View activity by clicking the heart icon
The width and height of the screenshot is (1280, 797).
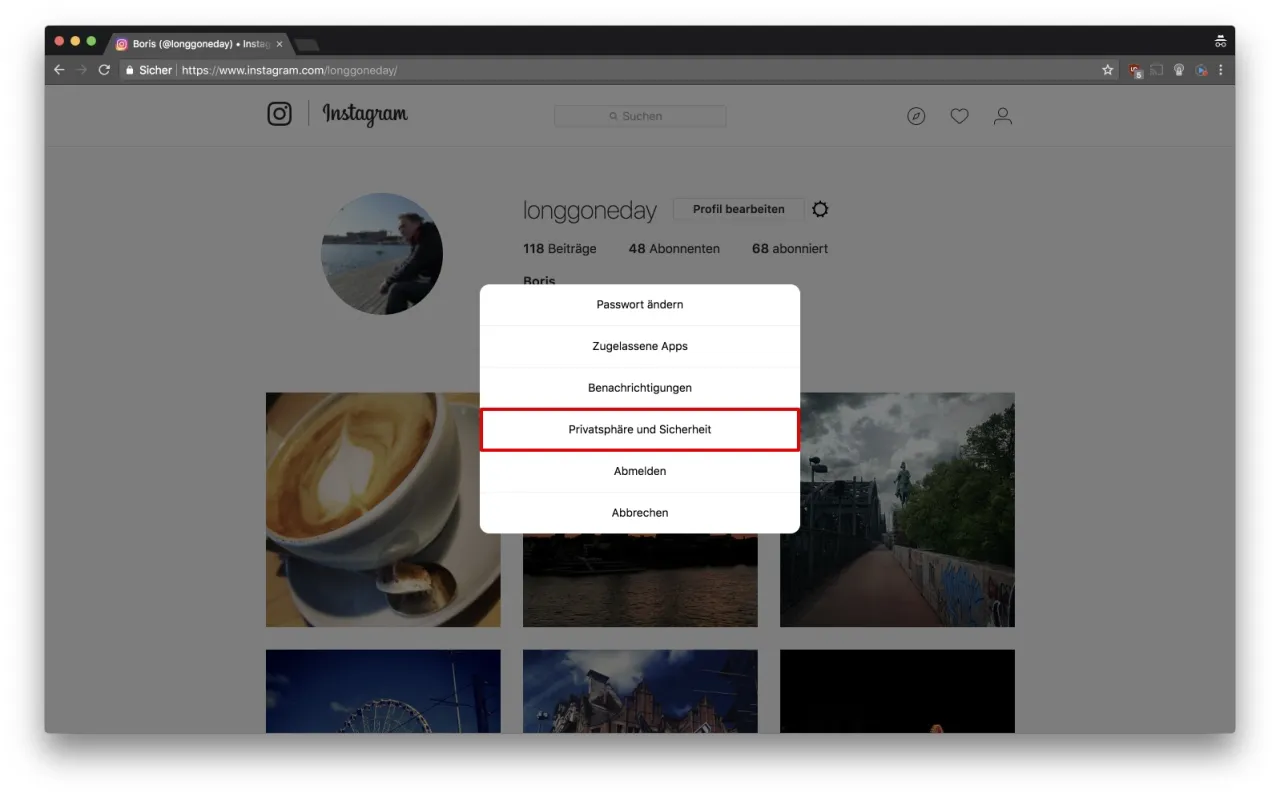(x=959, y=116)
